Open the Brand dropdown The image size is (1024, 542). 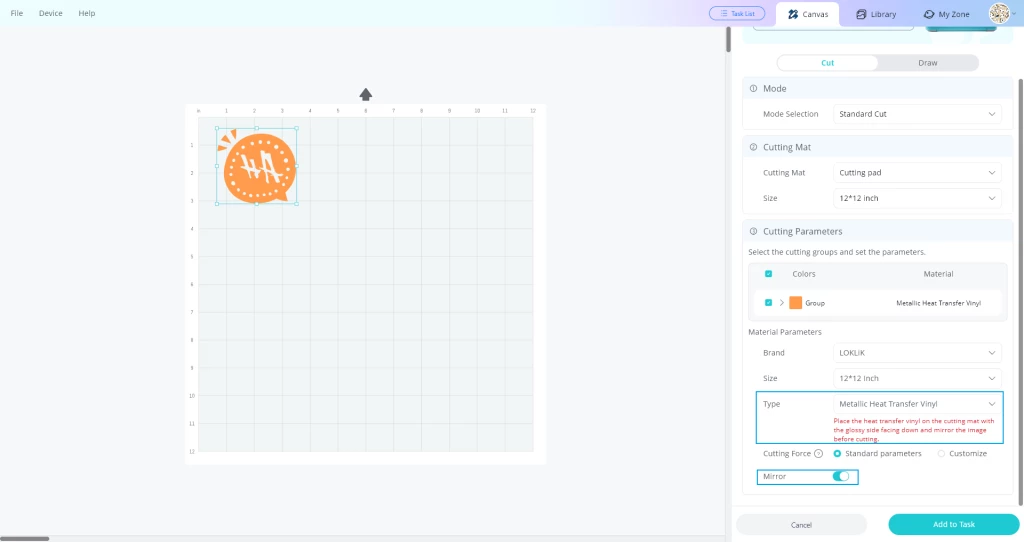click(917, 353)
